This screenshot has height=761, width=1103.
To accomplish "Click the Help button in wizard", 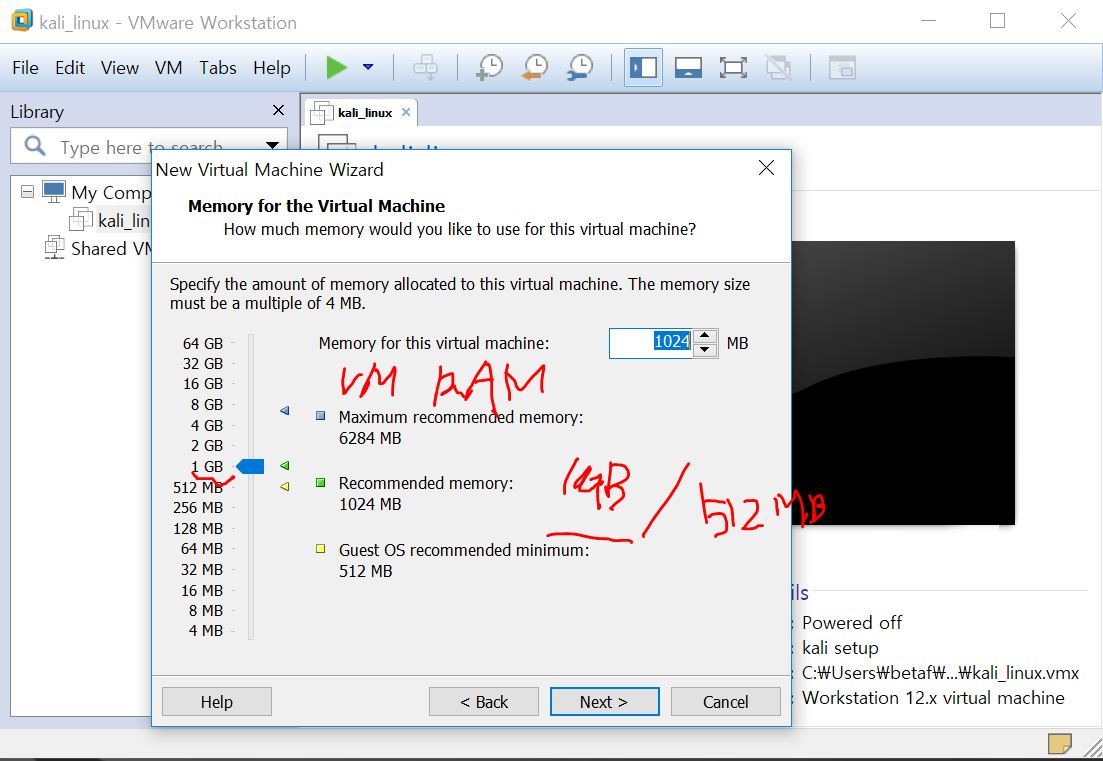I will pos(217,701).
